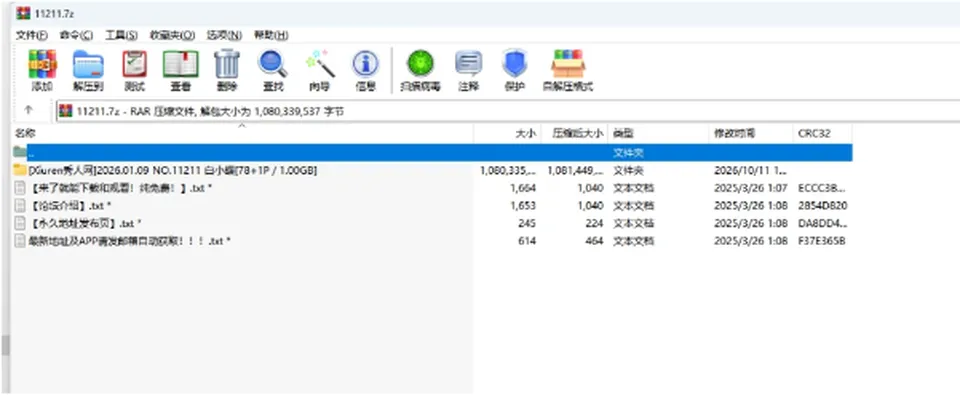Click file icon of 1,664-byte txt row
The height and width of the screenshot is (395, 960).
coord(20,187)
